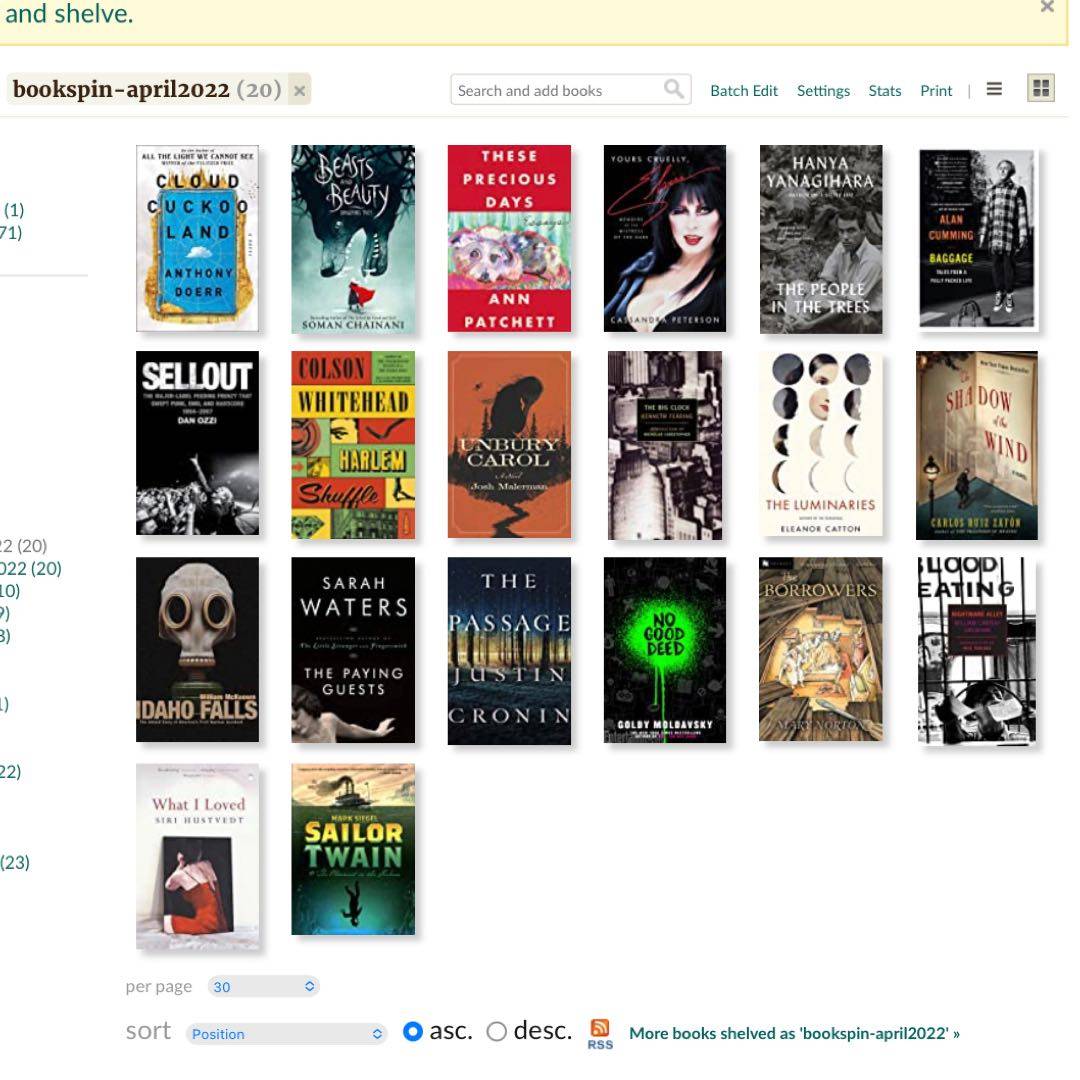1080x1080 pixels.
Task: Click the search magnifier icon
Action: (674, 90)
